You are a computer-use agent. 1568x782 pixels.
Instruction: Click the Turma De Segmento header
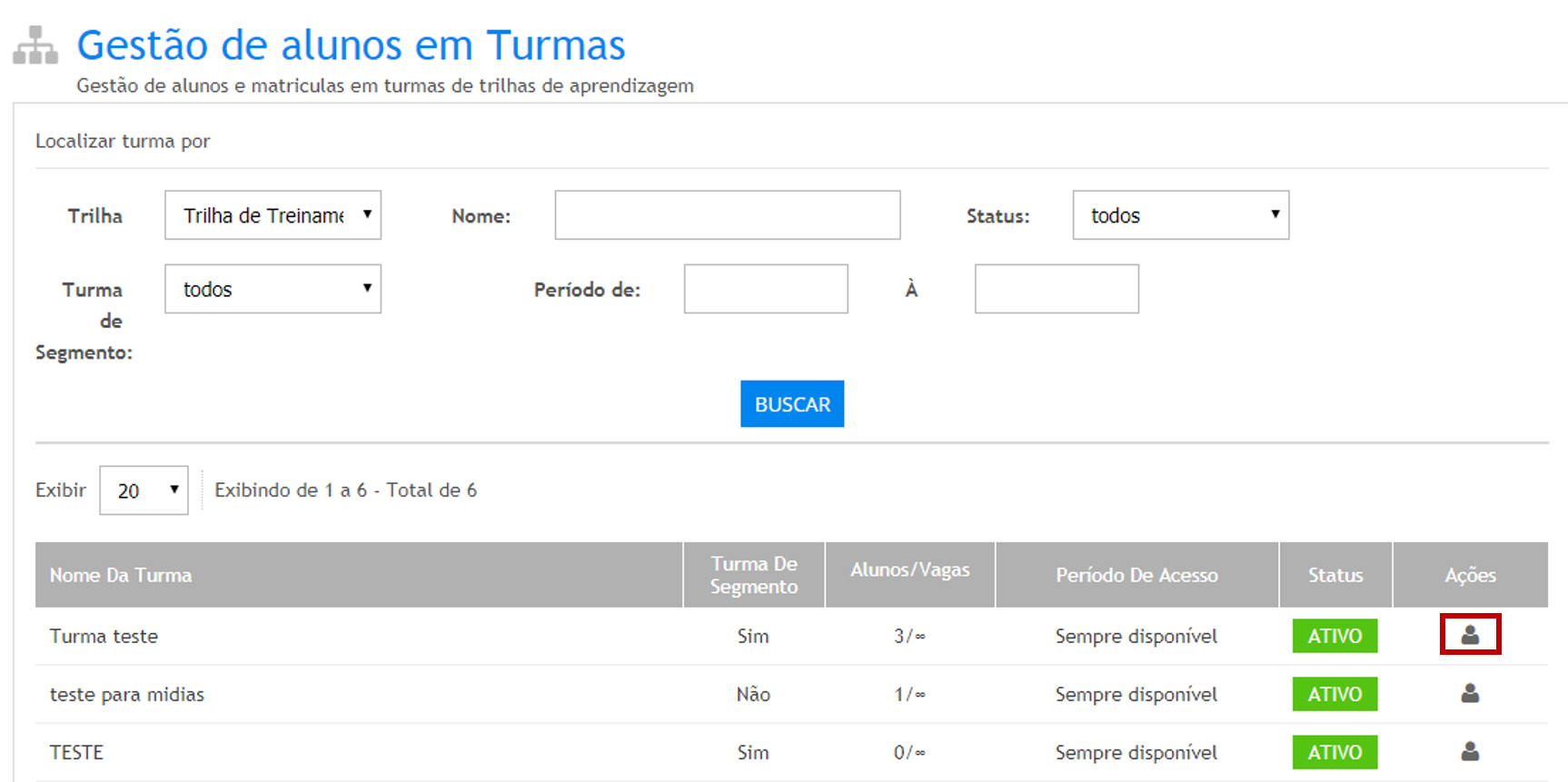754,575
